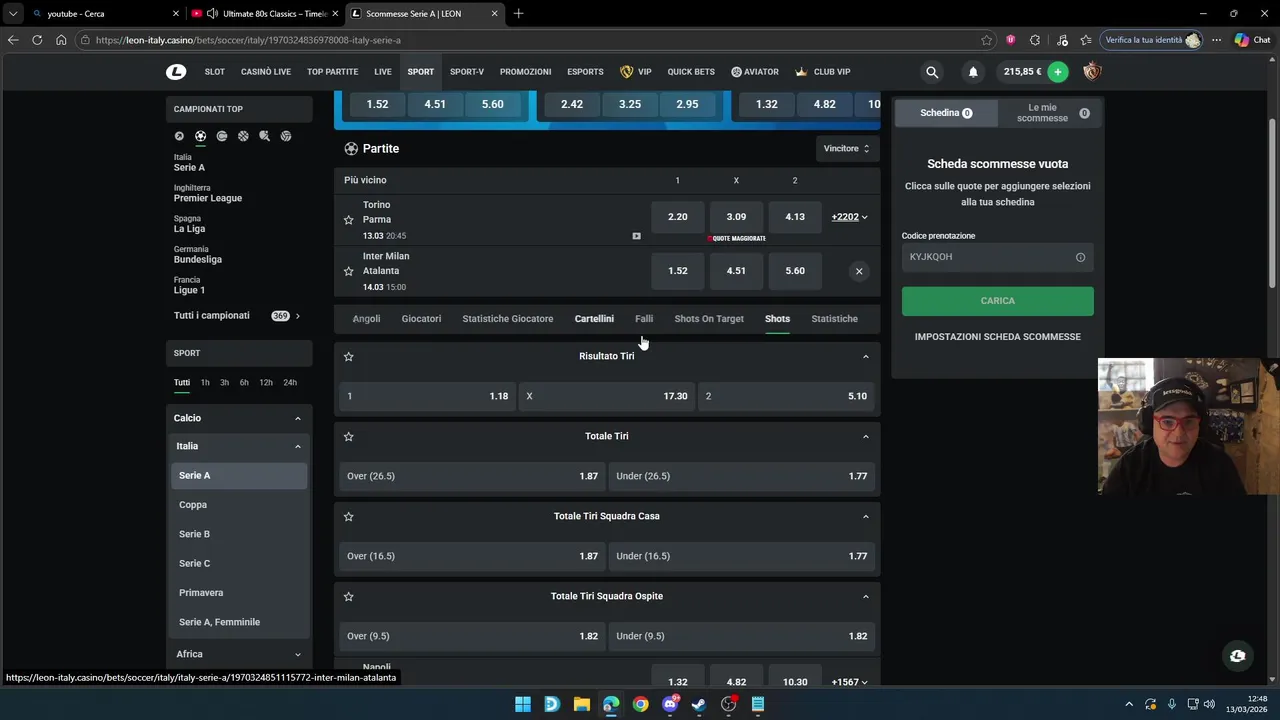Open the live chat support bubble
Screen dimensions: 1280x720
1238,656
